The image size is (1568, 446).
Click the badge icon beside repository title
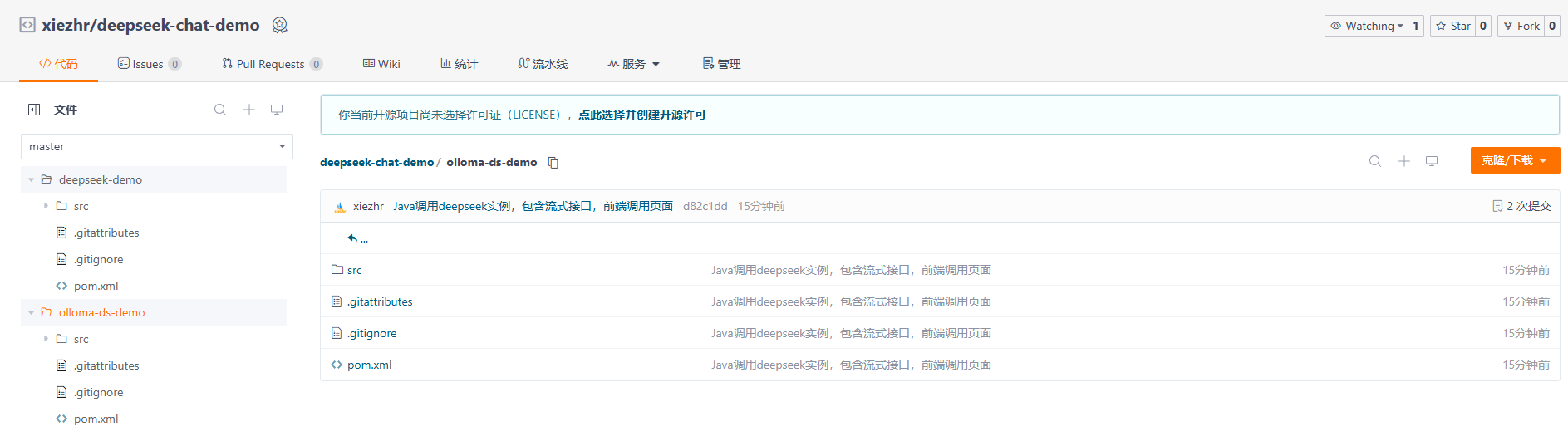[x=280, y=26]
